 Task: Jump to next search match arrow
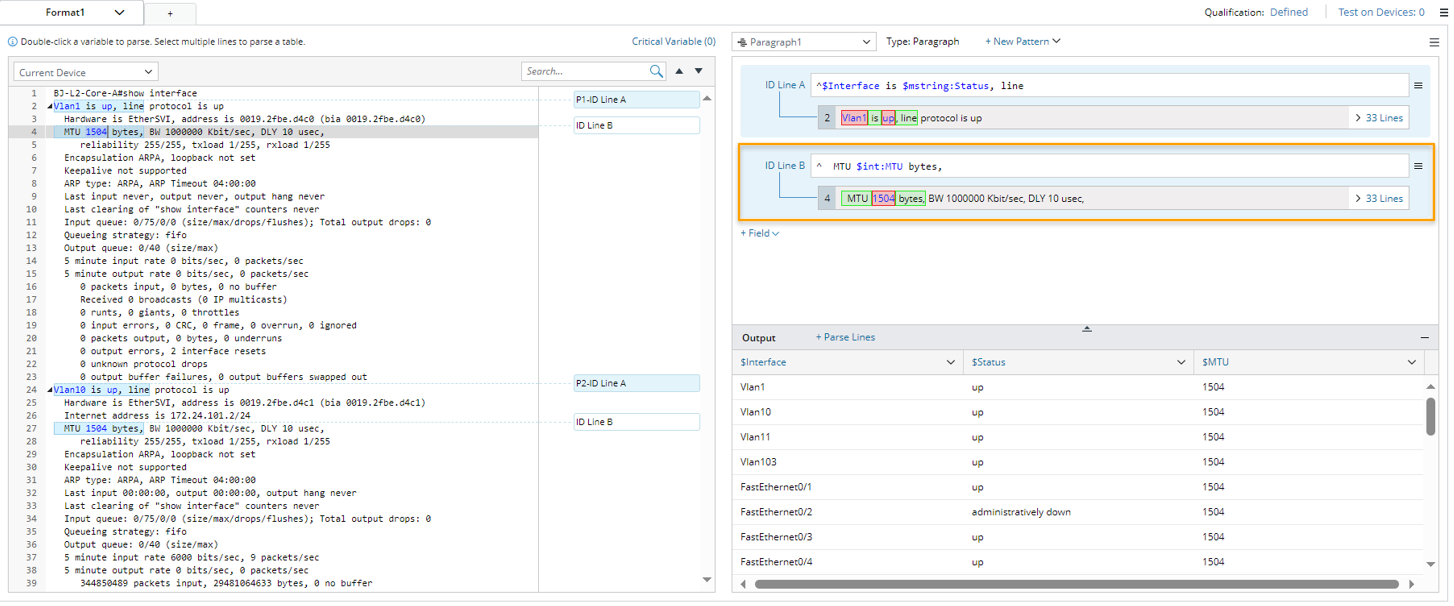[x=699, y=71]
